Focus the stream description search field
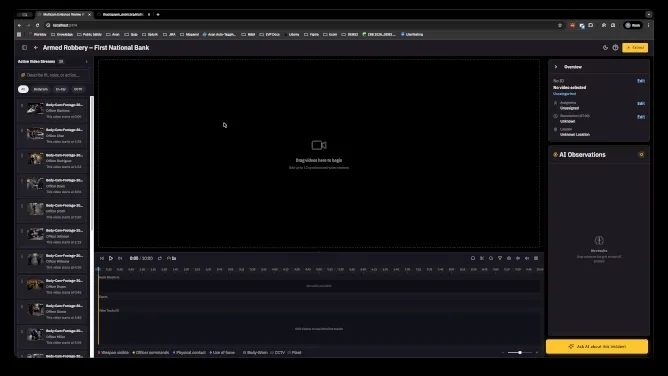Screen dimensions: 668x376 (x=54, y=75)
